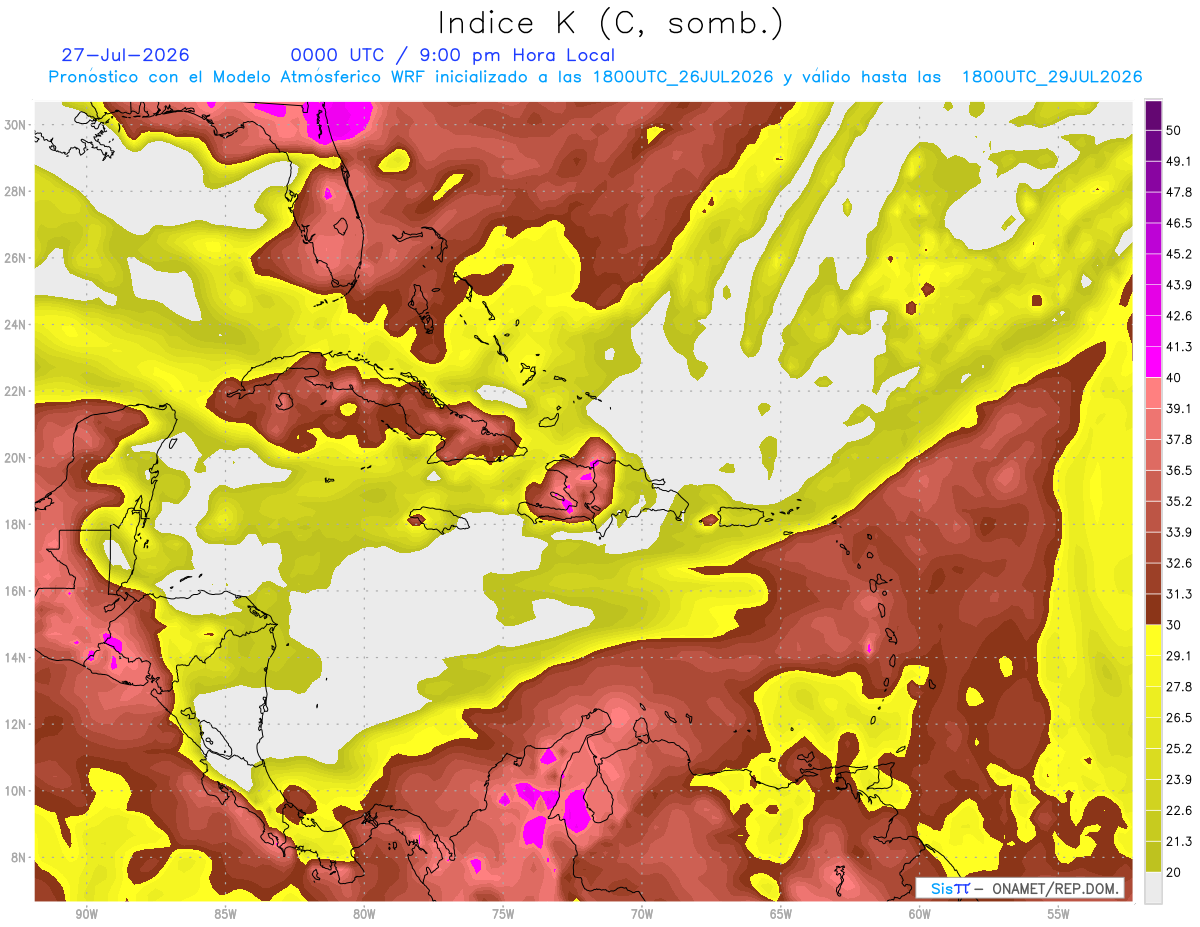Click the legend value '32.6'
The image size is (1200, 927).
pyautogui.click(x=1179, y=563)
